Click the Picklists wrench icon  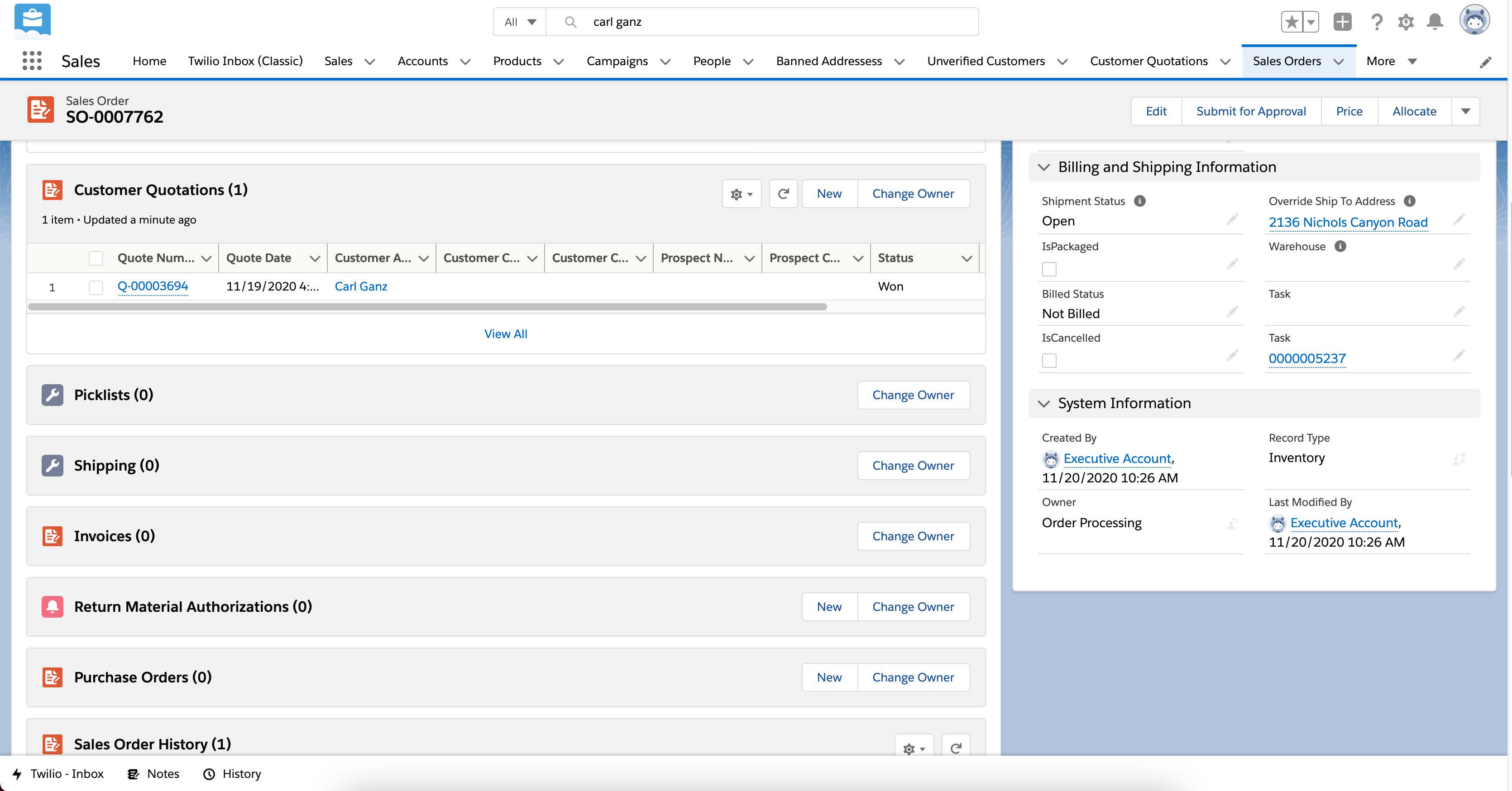52,395
